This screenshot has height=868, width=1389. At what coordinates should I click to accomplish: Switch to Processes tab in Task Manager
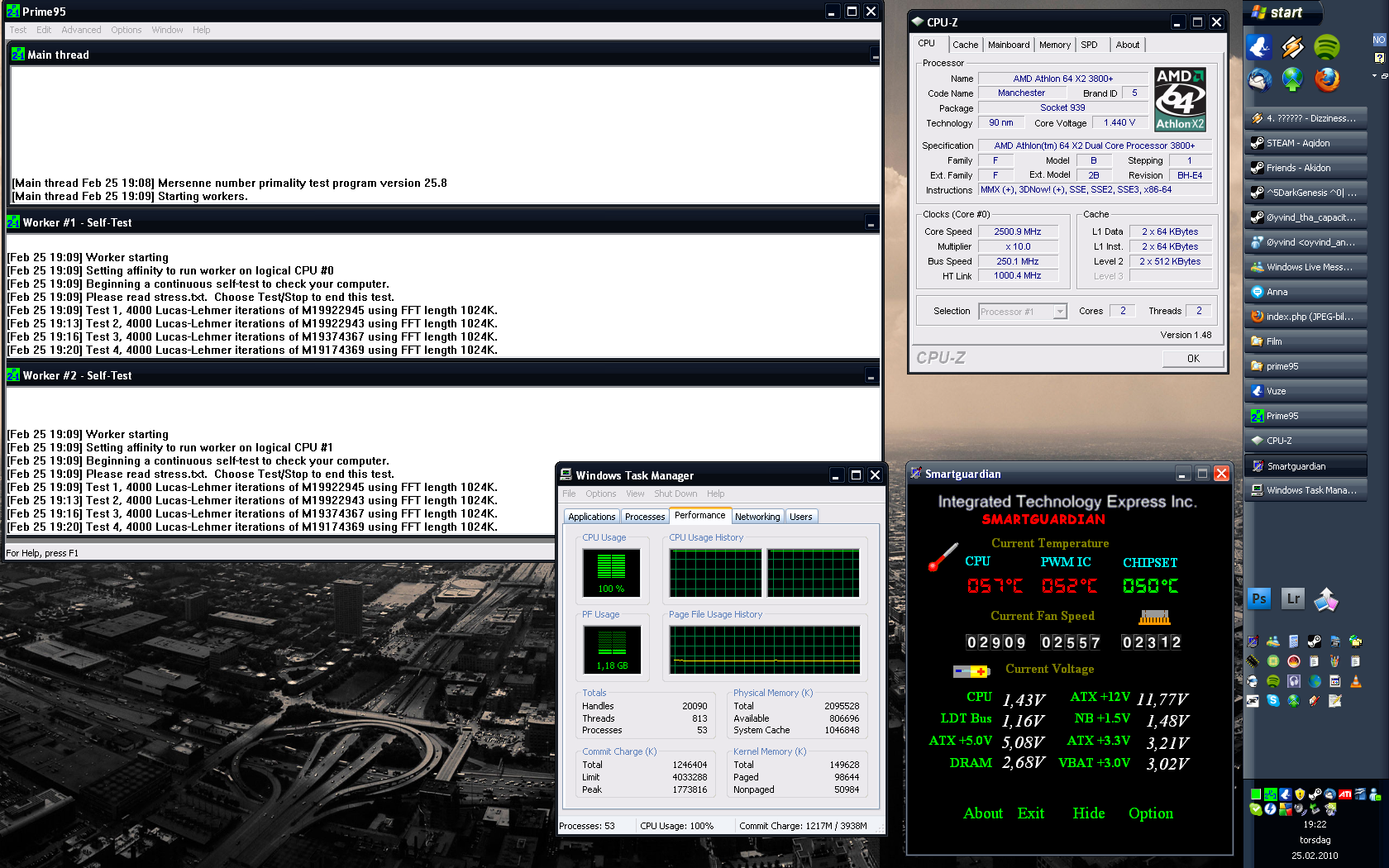pyautogui.click(x=645, y=517)
